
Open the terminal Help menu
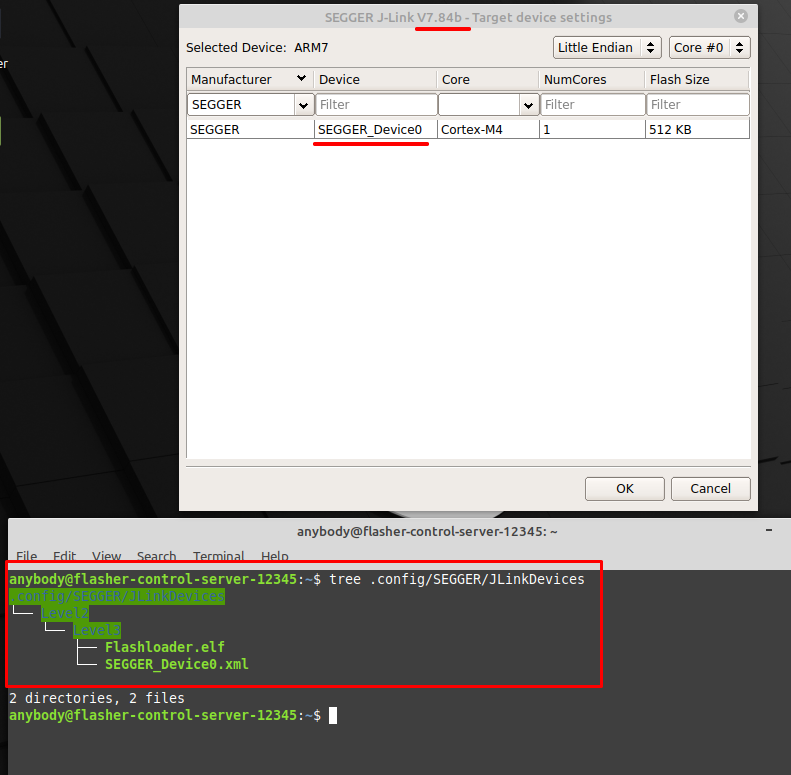pyautogui.click(x=275, y=556)
